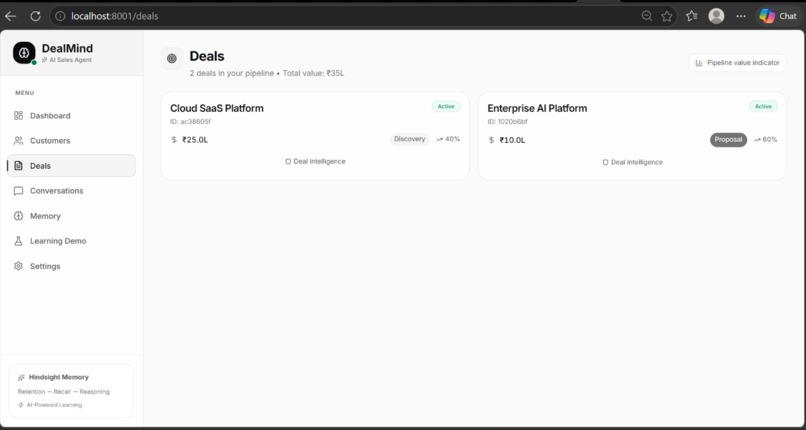Click the Learning Demo flask icon
The image size is (806, 430).
19,241
